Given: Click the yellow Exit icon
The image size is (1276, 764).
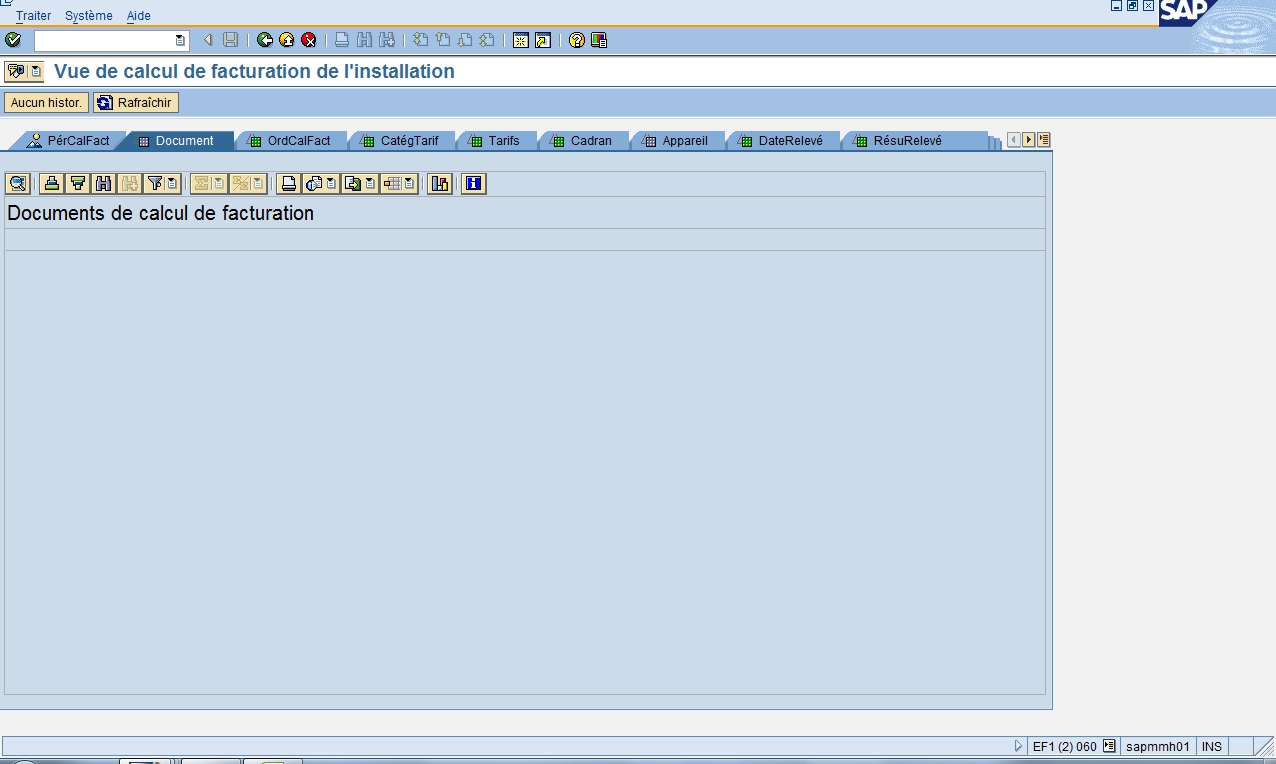Looking at the screenshot, I should coord(287,40).
